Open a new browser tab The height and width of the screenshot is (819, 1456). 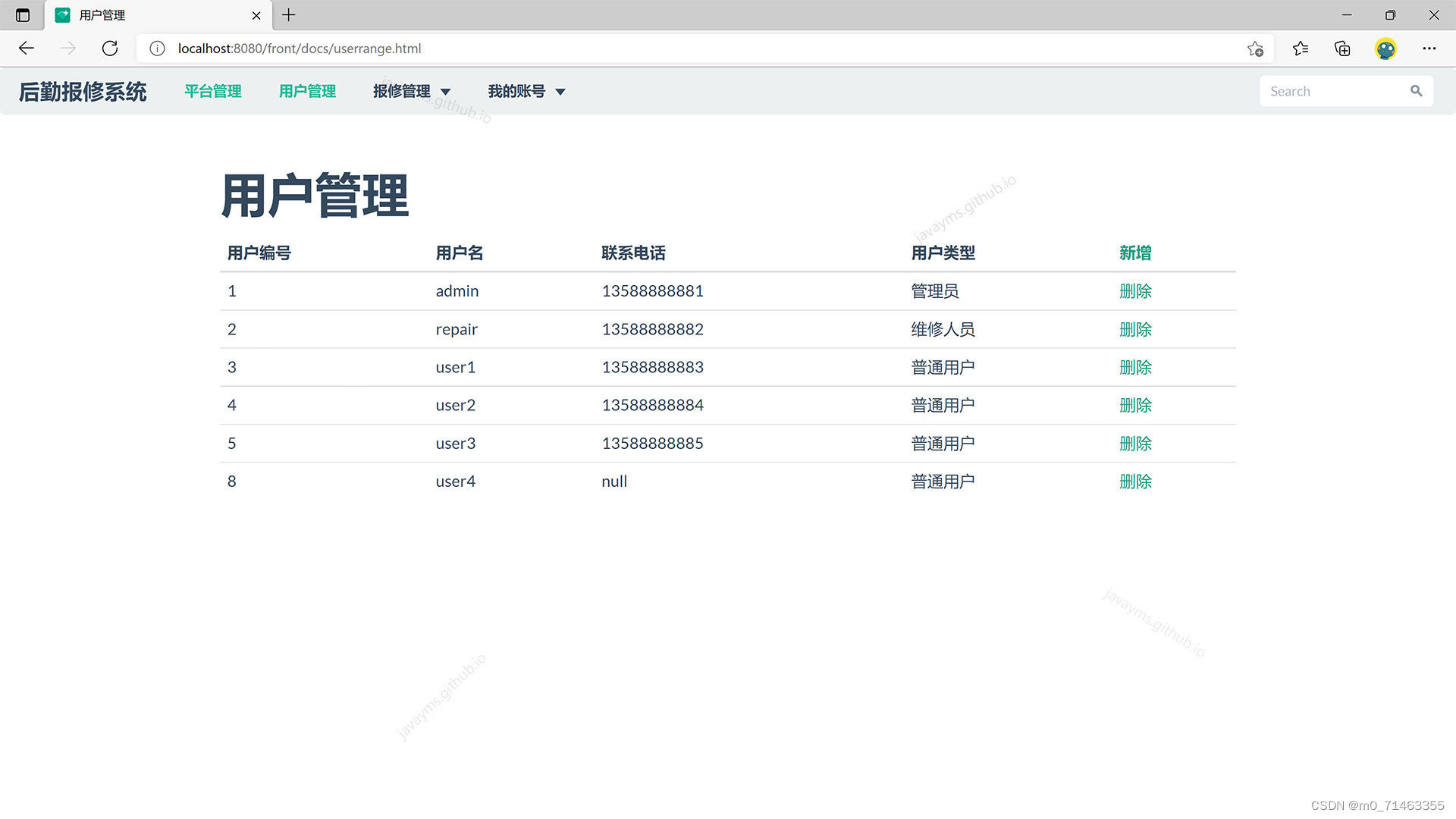pos(289,15)
